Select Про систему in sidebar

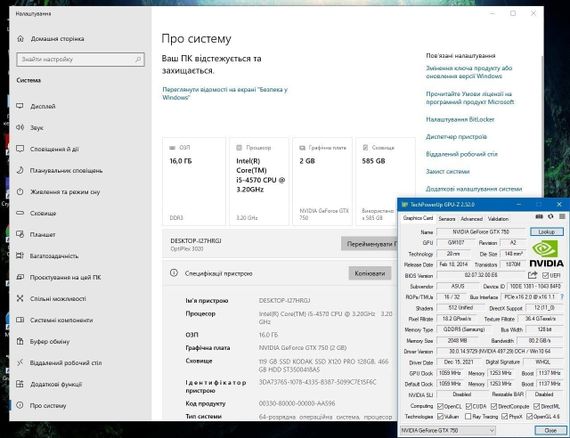[41, 406]
